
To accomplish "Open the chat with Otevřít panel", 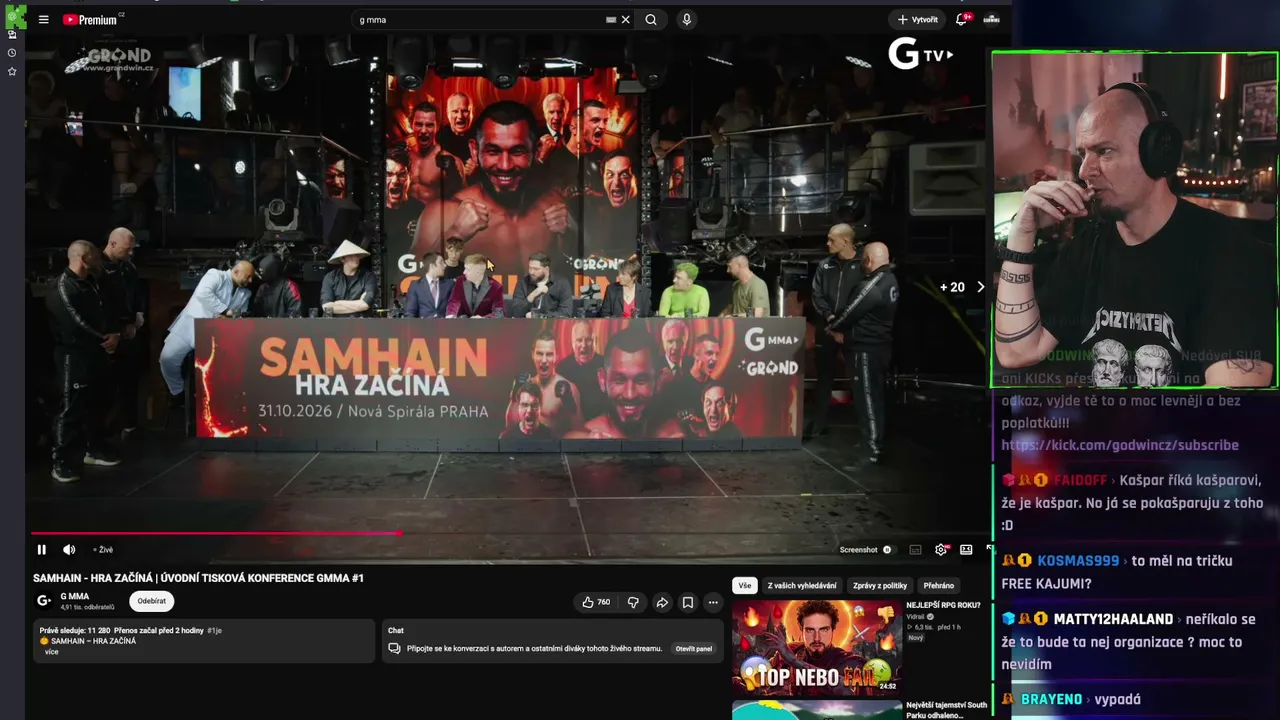I will 694,649.
